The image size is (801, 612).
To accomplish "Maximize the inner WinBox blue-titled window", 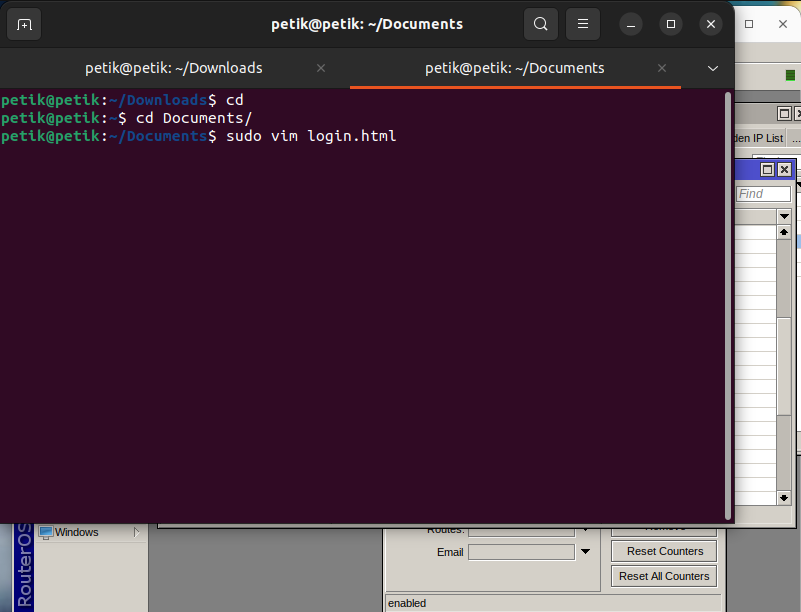I will click(768, 170).
